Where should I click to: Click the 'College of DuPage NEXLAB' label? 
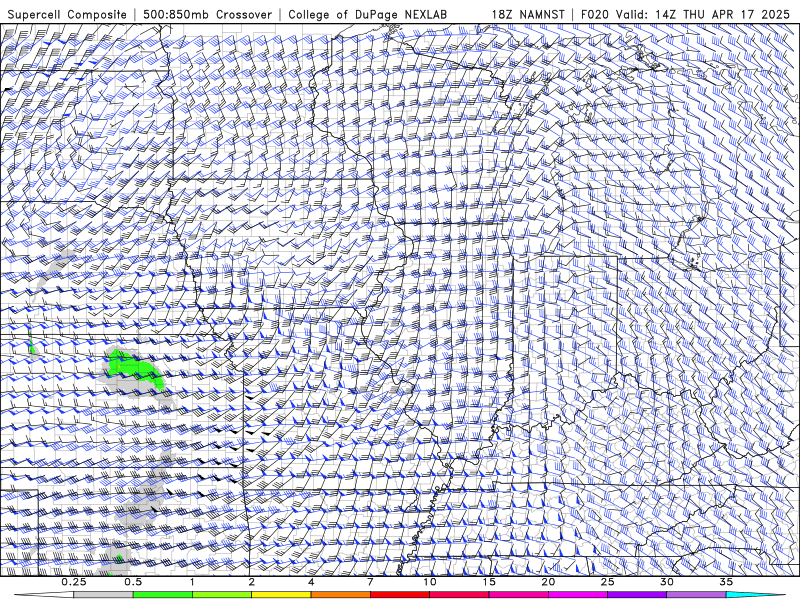pyautogui.click(x=367, y=14)
